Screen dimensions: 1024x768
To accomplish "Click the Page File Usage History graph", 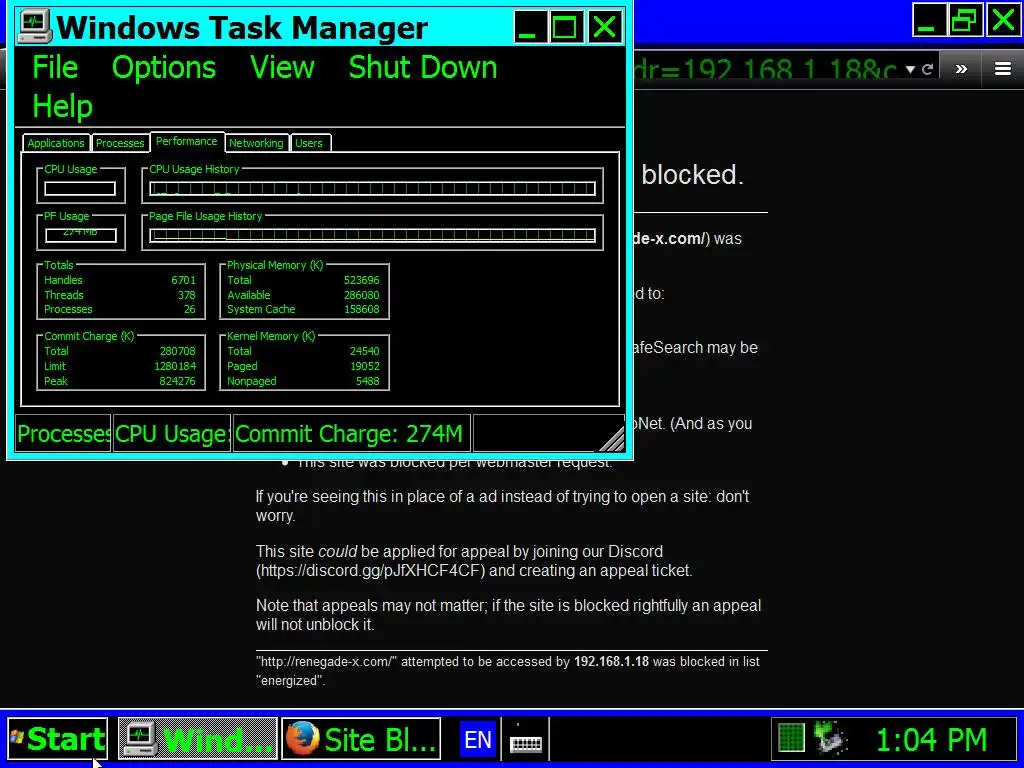I will 372,235.
